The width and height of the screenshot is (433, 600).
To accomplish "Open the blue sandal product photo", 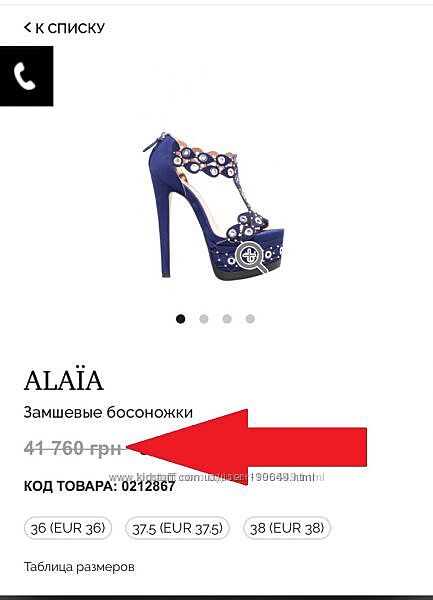I will (x=214, y=205).
